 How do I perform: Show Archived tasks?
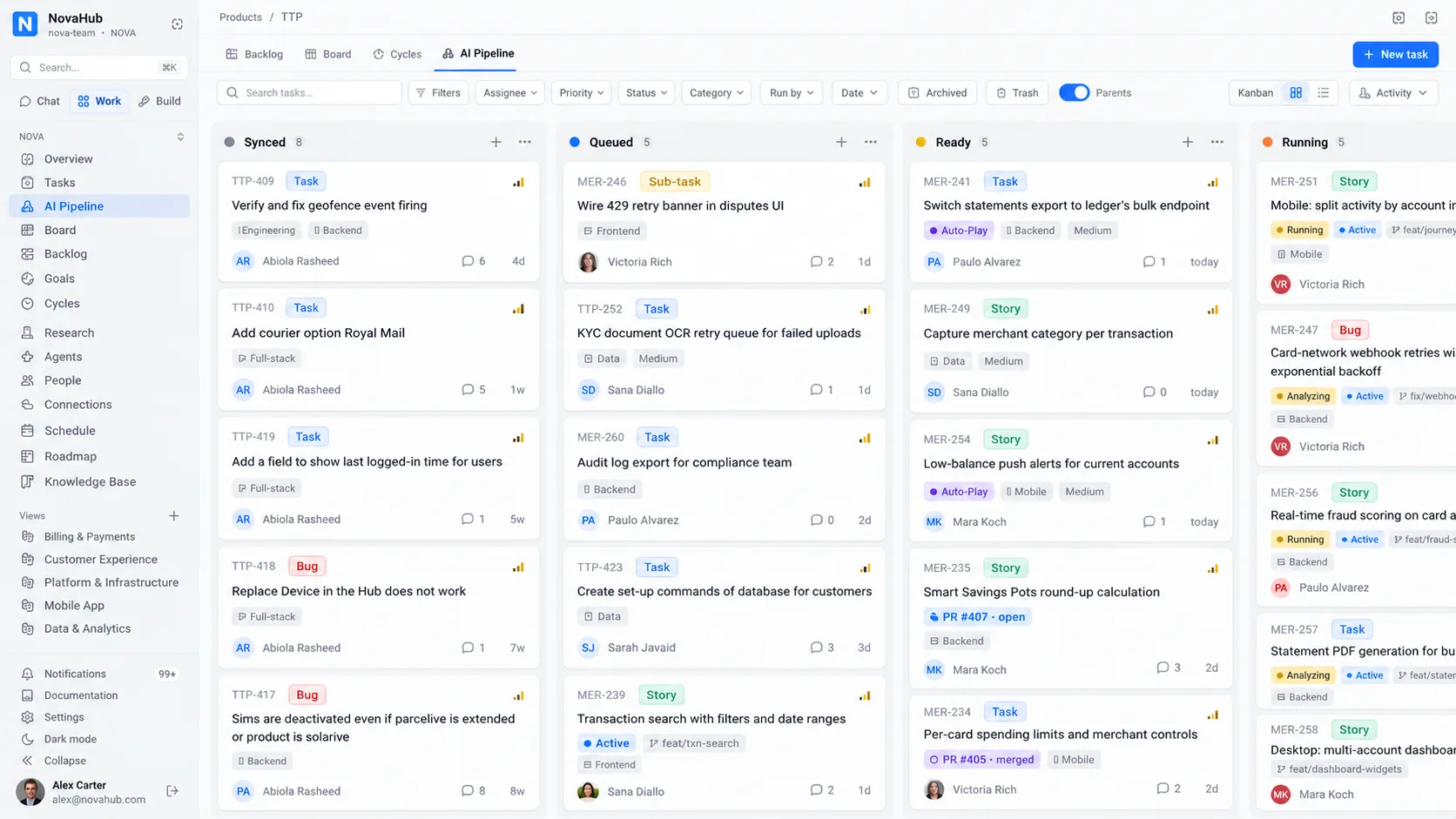click(938, 93)
